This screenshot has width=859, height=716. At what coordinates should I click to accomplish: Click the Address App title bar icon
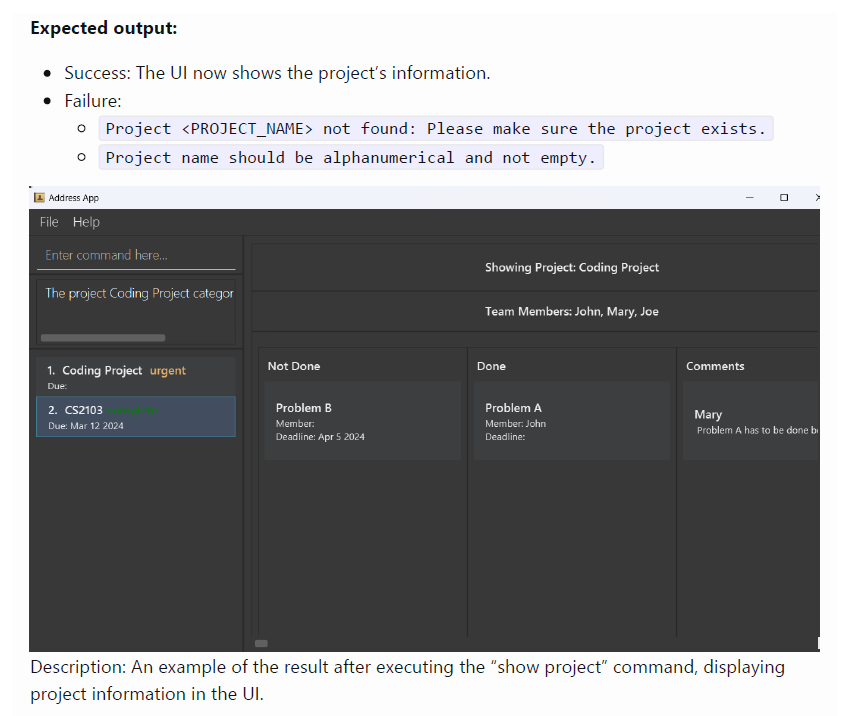tap(40, 198)
